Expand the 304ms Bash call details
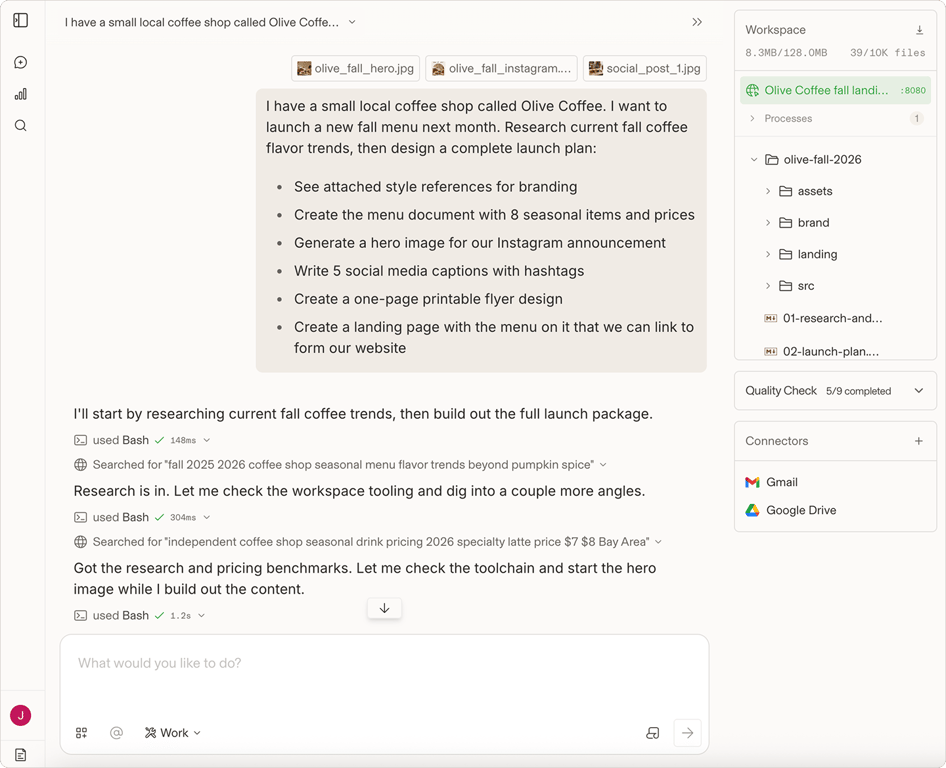The width and height of the screenshot is (946, 768). pyautogui.click(x=206, y=518)
